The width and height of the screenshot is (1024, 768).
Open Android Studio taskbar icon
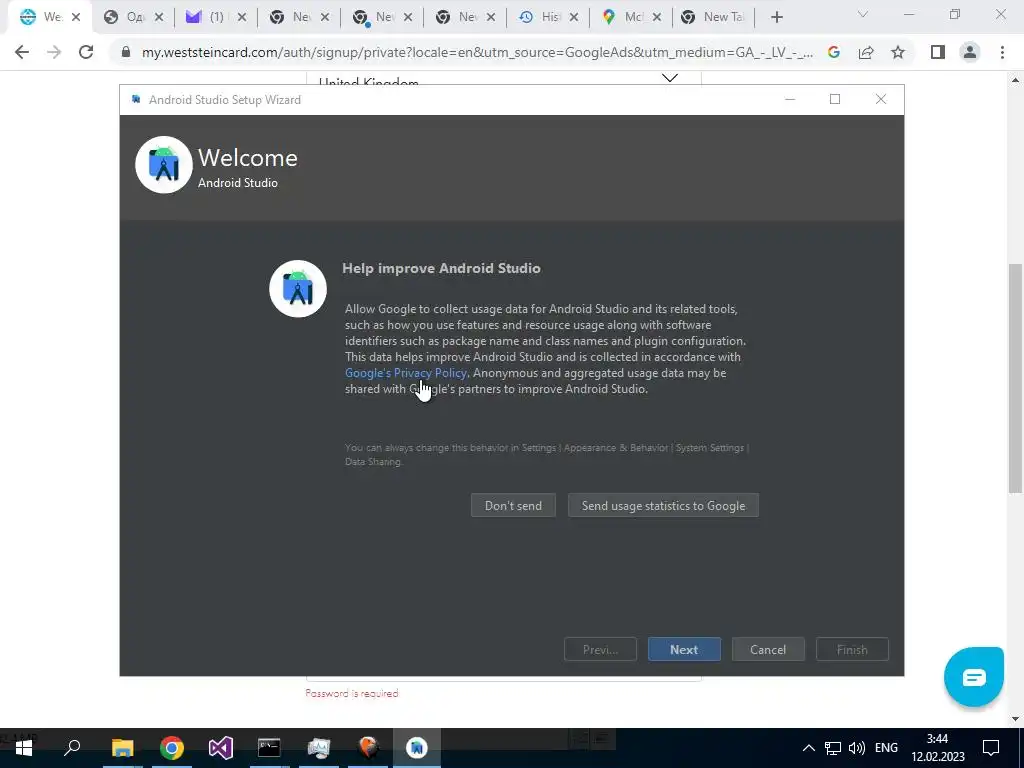click(417, 748)
